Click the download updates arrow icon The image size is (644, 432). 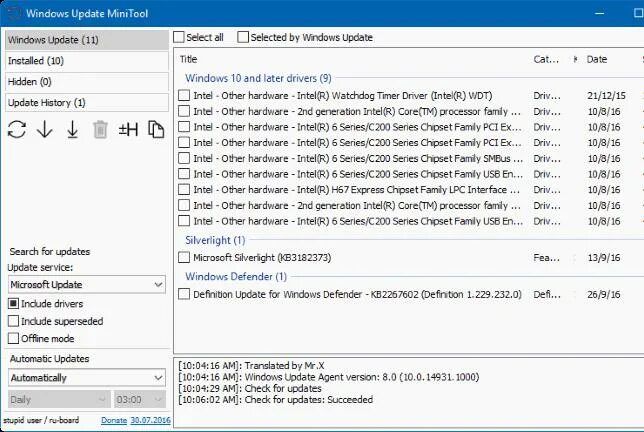click(44, 130)
